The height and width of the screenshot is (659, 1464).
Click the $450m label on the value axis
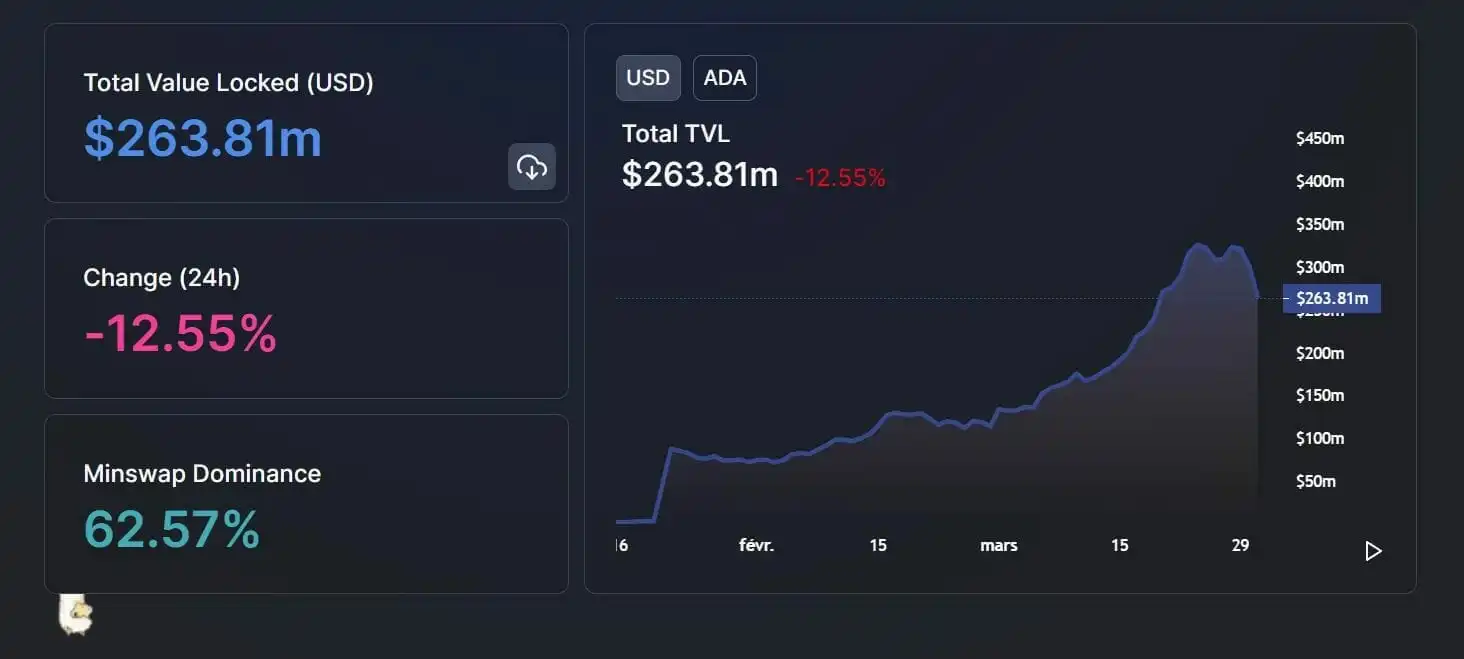(1321, 138)
